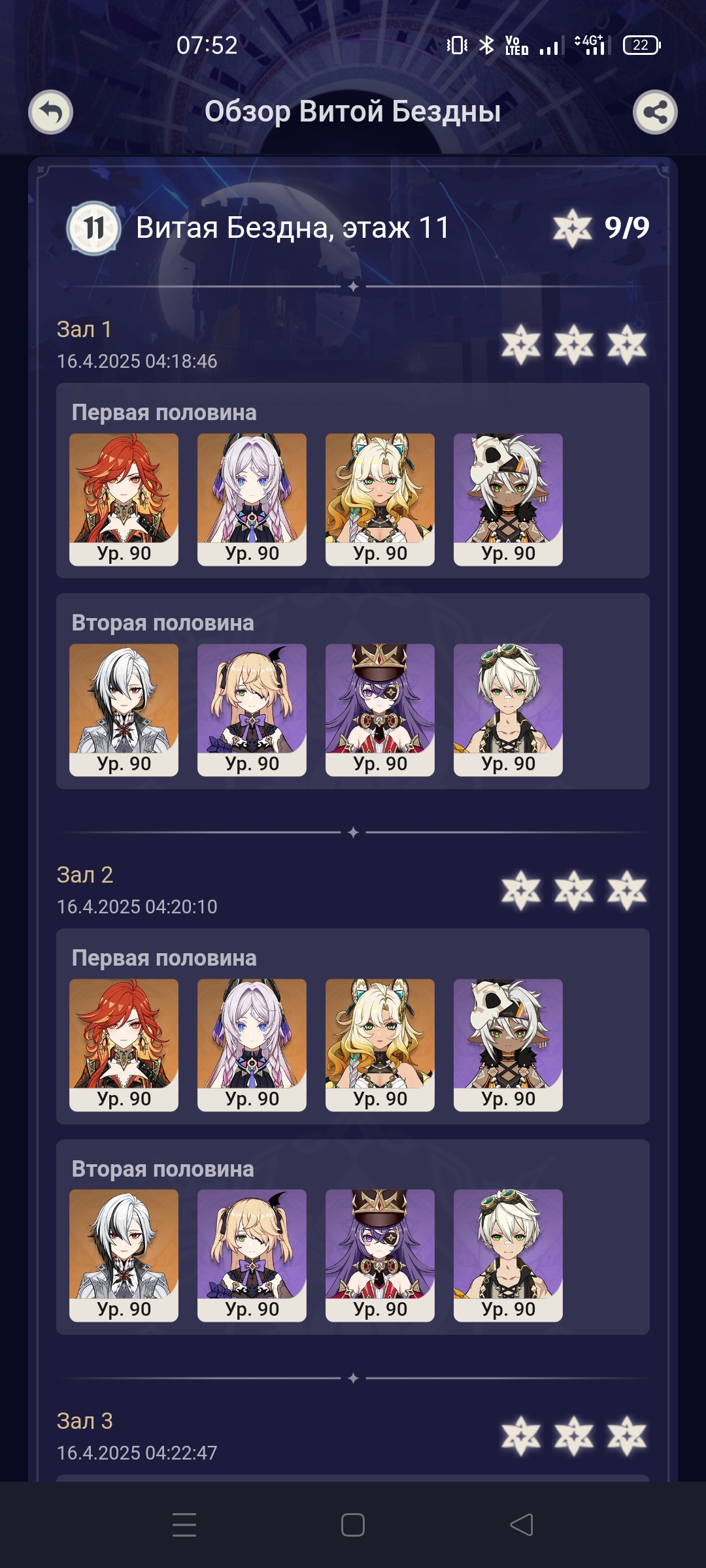
Task: Select goggles character in Зал 2 second half
Action: 508,1256
